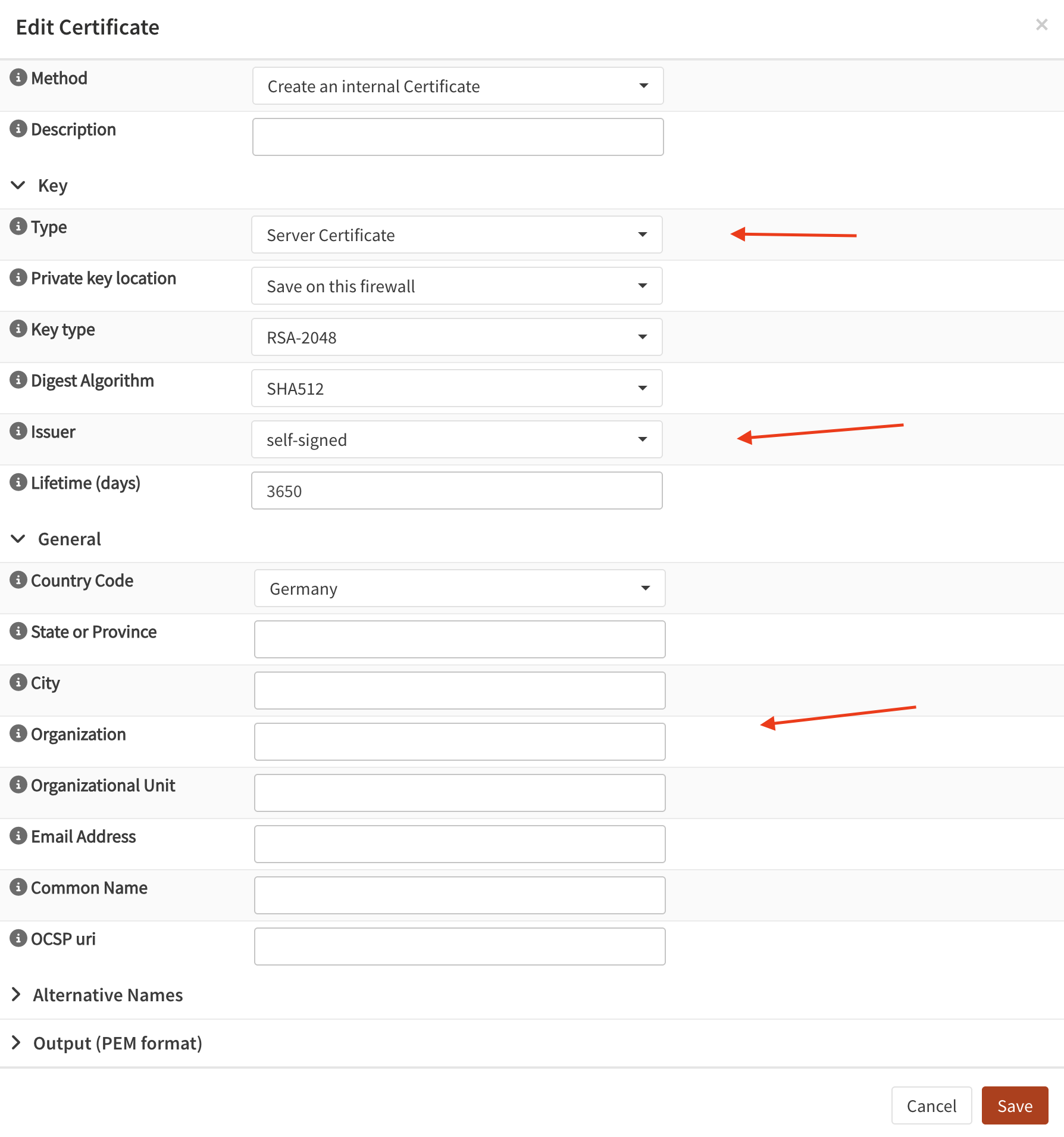Click the info icon beside Common Name
The height and width of the screenshot is (1137, 1064).
pos(18,887)
